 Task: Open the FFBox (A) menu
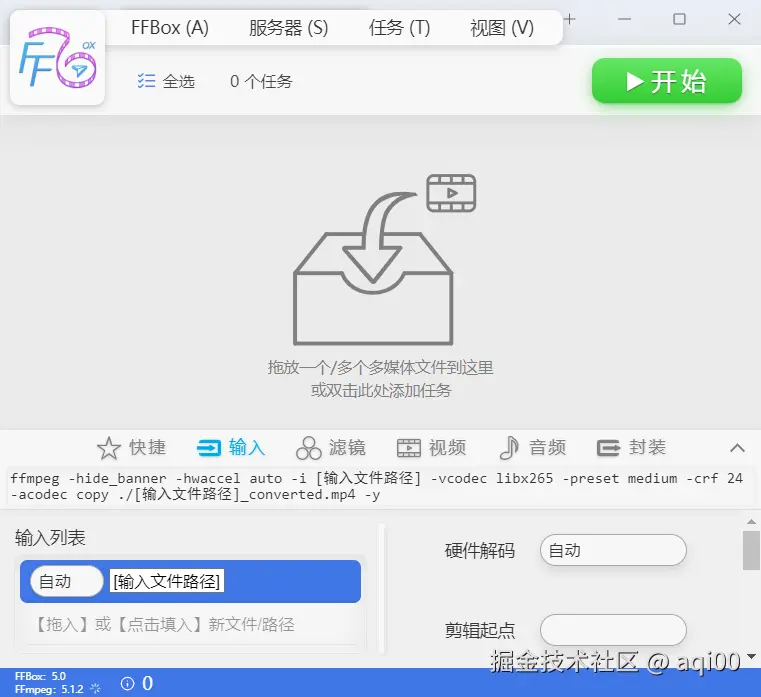click(x=170, y=28)
